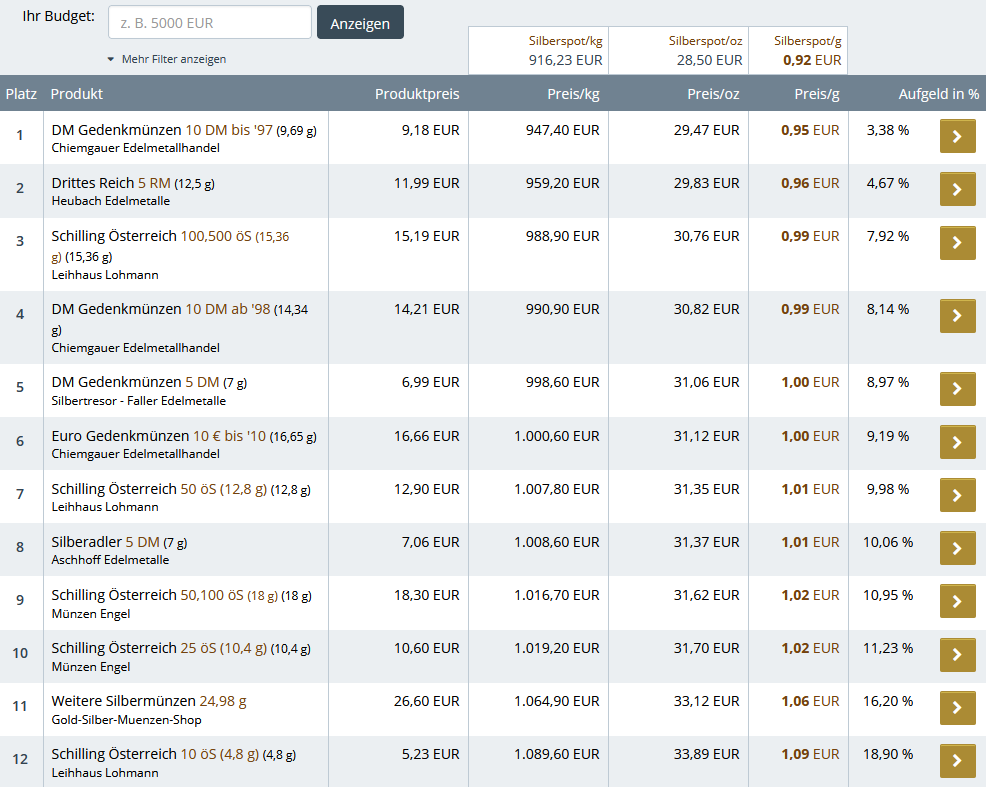Click Preis/kg 1.000,60 EUR cell
The image size is (986, 787).
[557, 436]
